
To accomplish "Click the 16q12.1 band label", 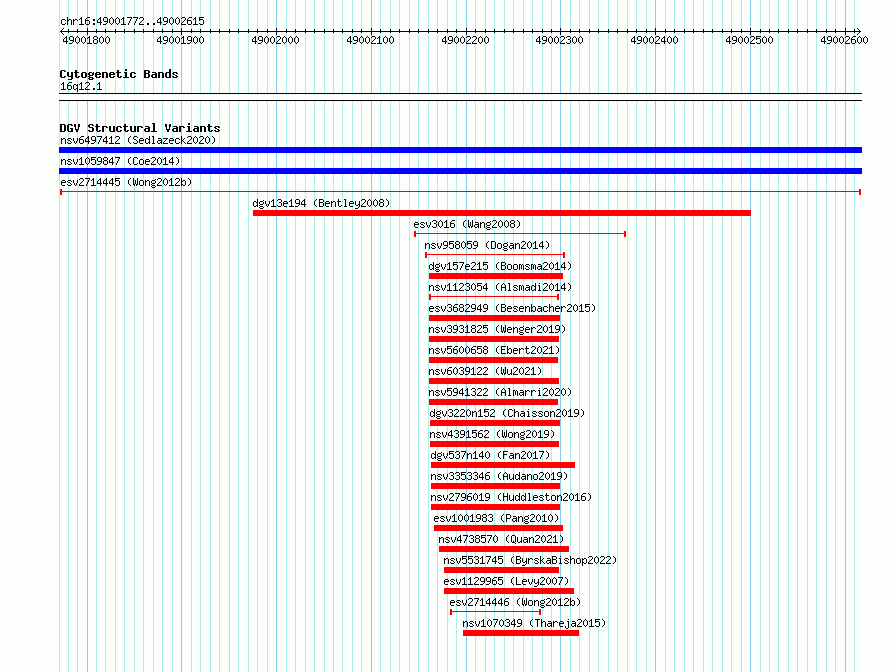I will pos(81,86).
